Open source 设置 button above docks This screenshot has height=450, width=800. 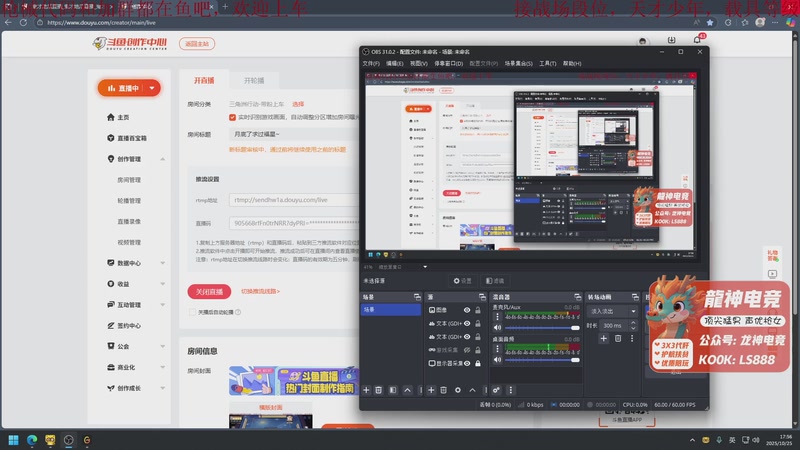[462, 281]
